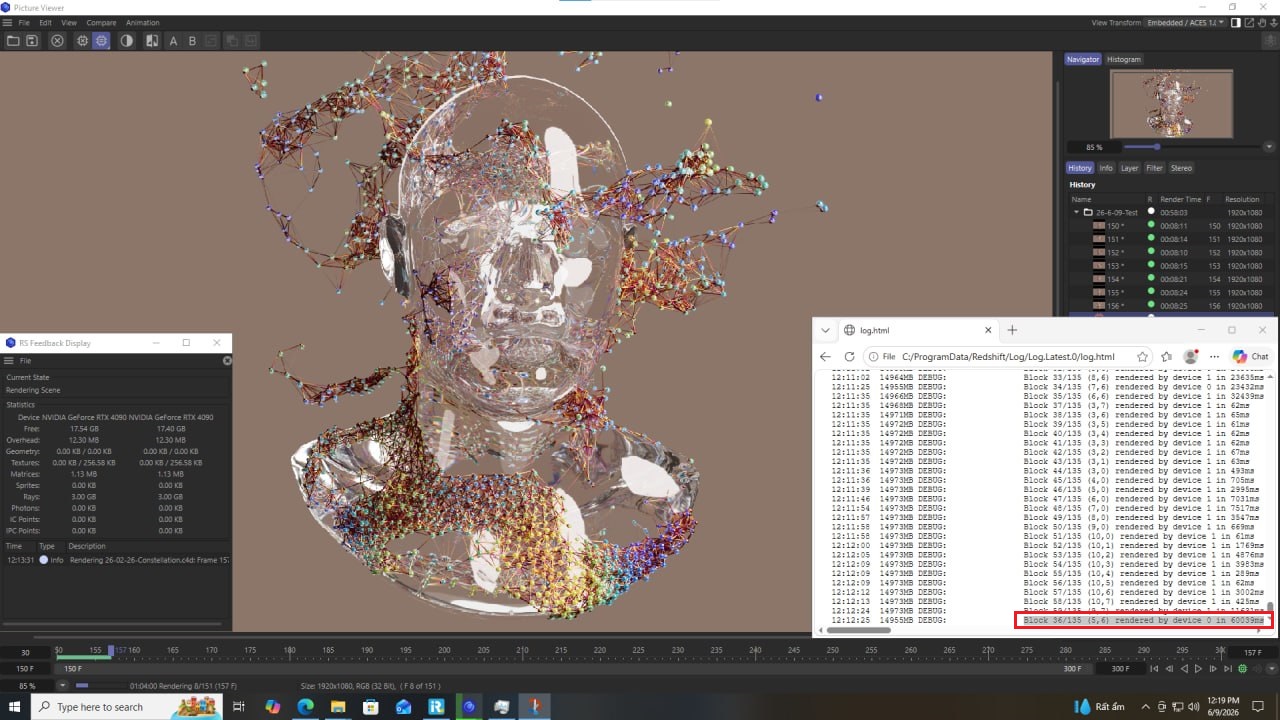The width and height of the screenshot is (1280, 720).
Task: Toggle the AB Compare split-view icon
Action: click(152, 41)
